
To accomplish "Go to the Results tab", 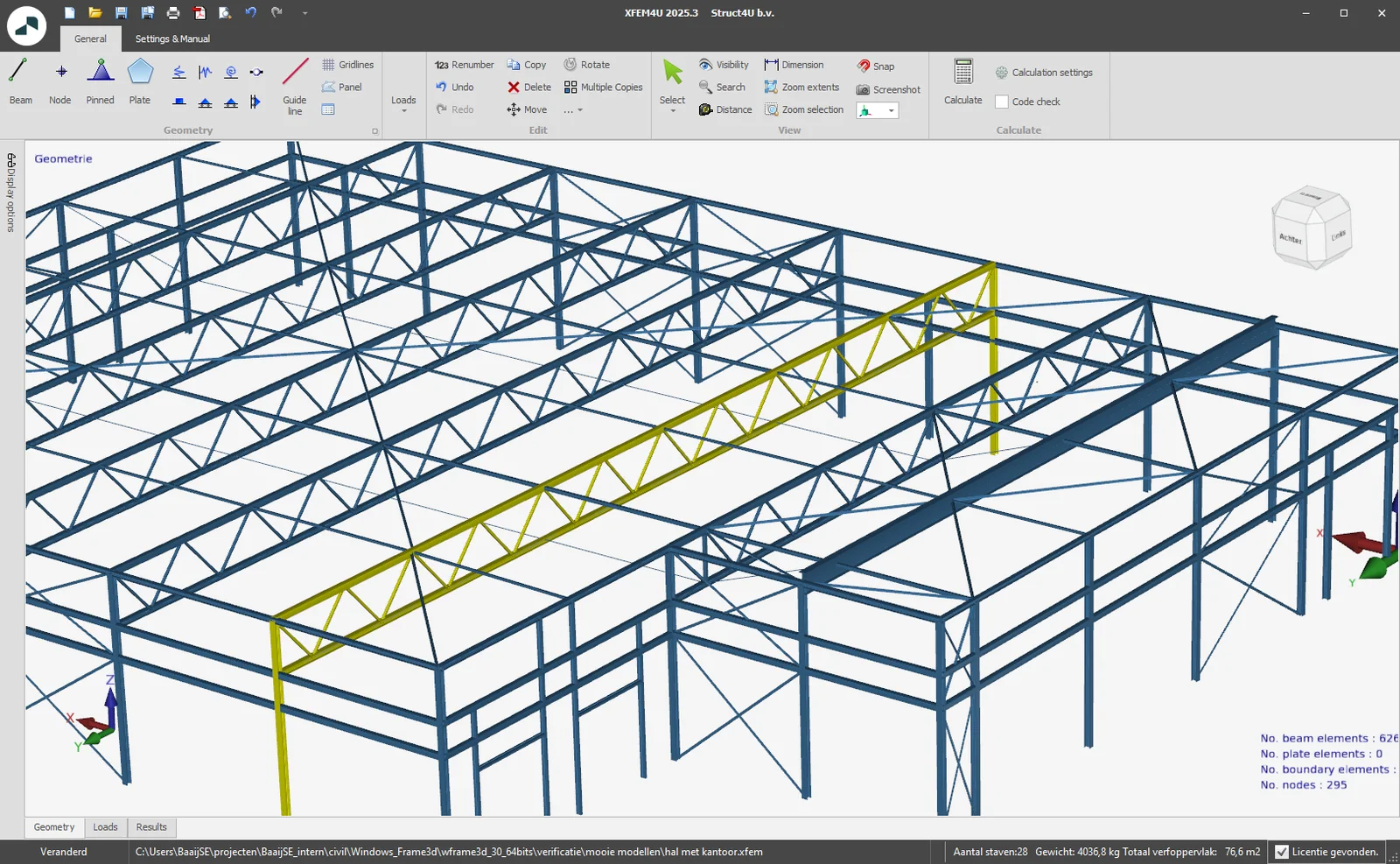I will (151, 827).
